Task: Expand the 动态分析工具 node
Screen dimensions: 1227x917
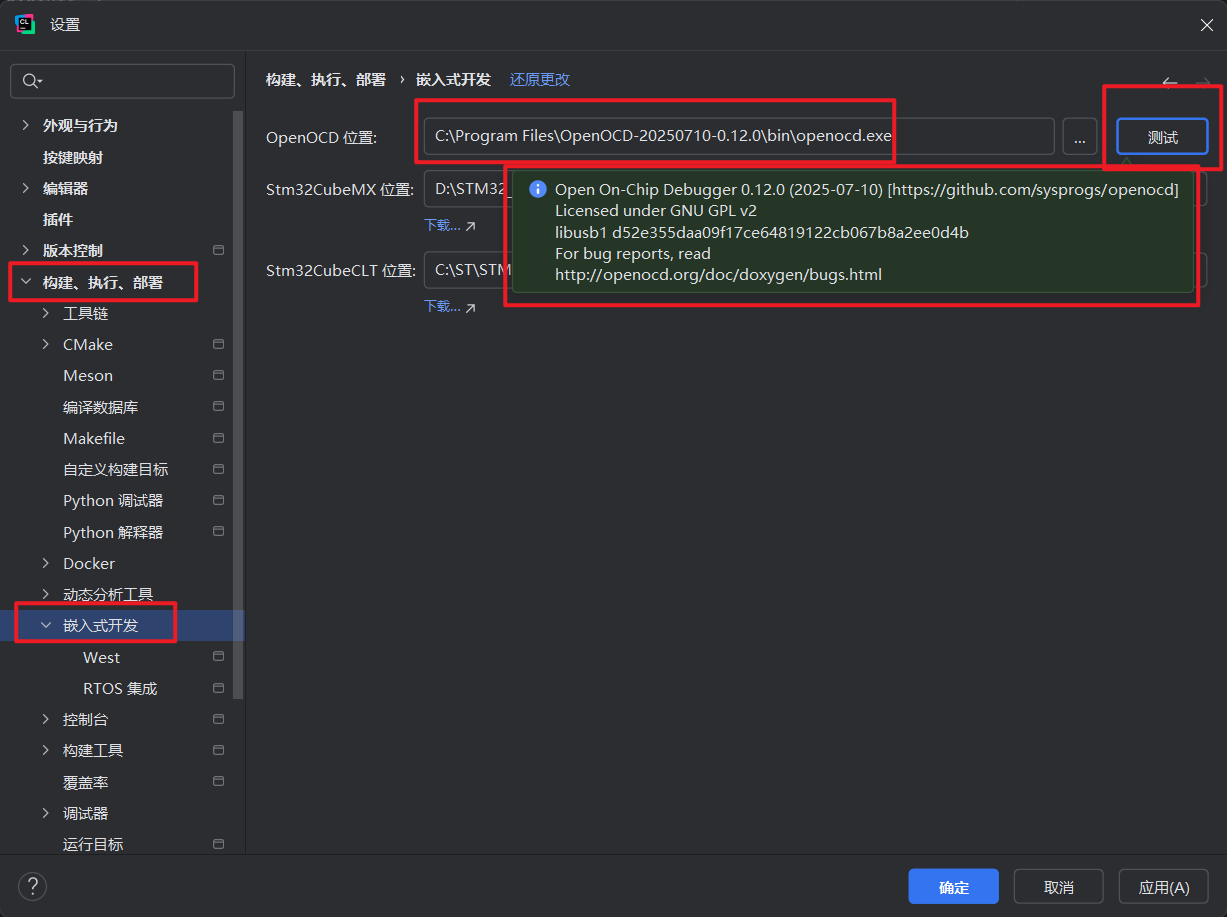Action: click(46, 594)
